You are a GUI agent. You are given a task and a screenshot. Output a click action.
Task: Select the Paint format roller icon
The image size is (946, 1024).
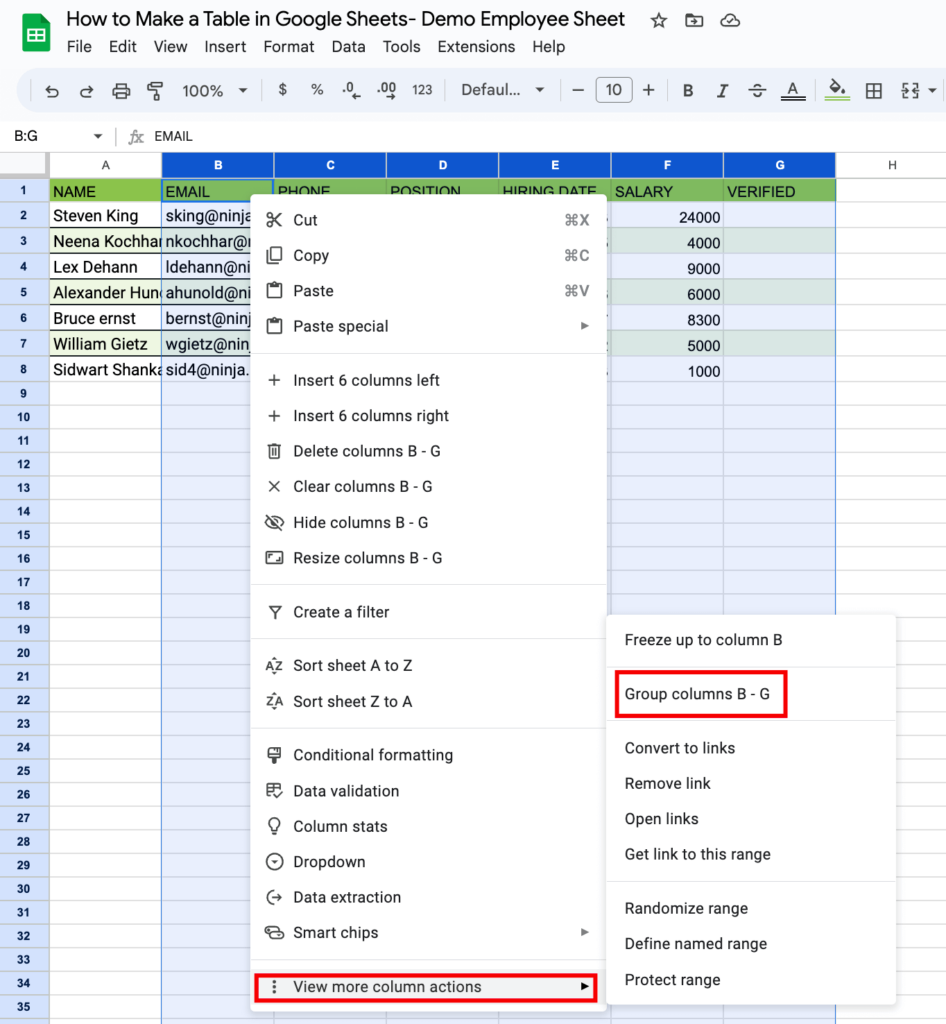click(x=155, y=91)
